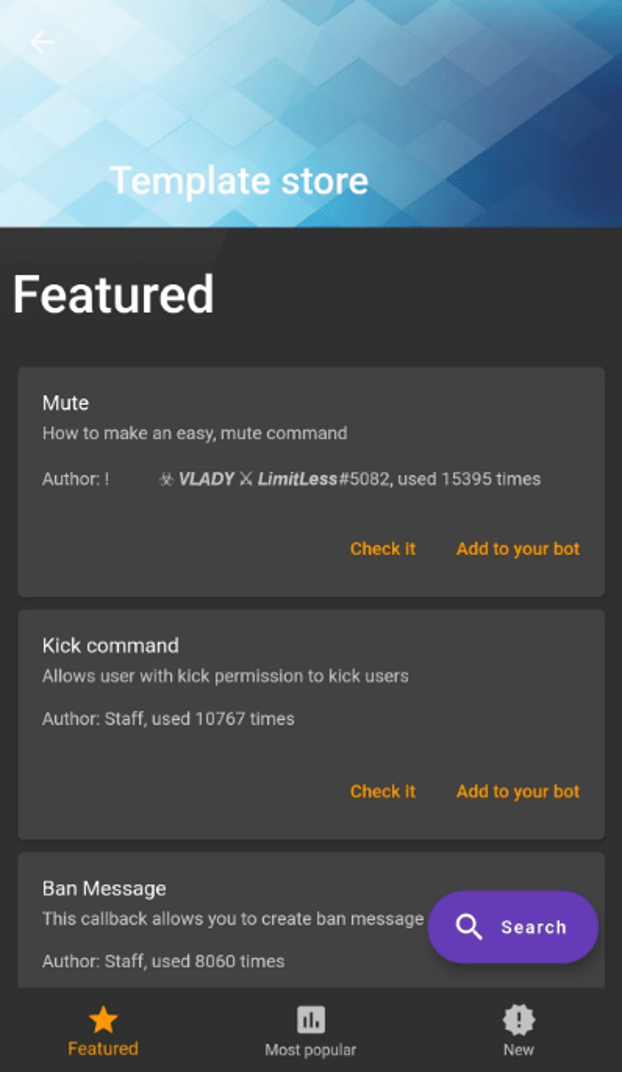Switch to the New tab label
The height and width of the screenshot is (1072, 622).
point(519,1049)
